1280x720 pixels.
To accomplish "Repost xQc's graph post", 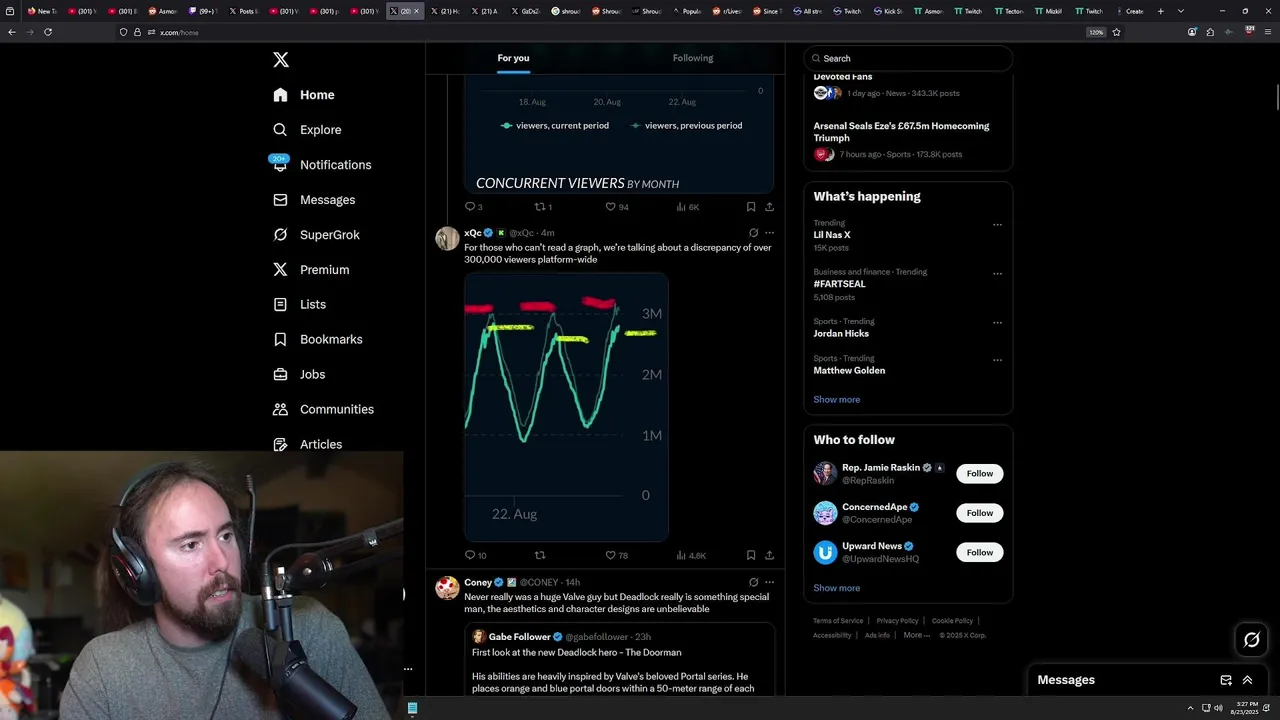I will click(540, 555).
